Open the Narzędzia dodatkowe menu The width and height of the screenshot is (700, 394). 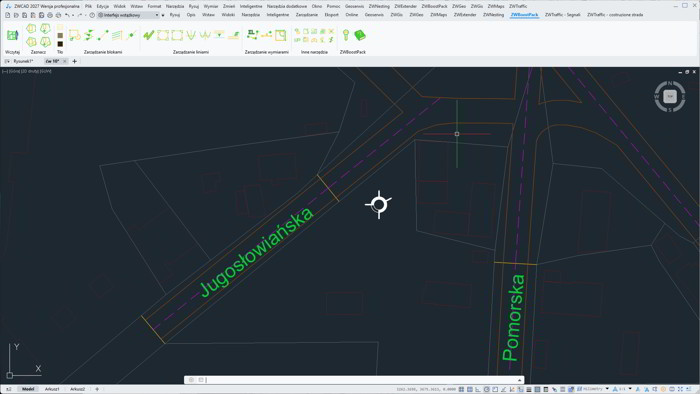click(x=287, y=6)
